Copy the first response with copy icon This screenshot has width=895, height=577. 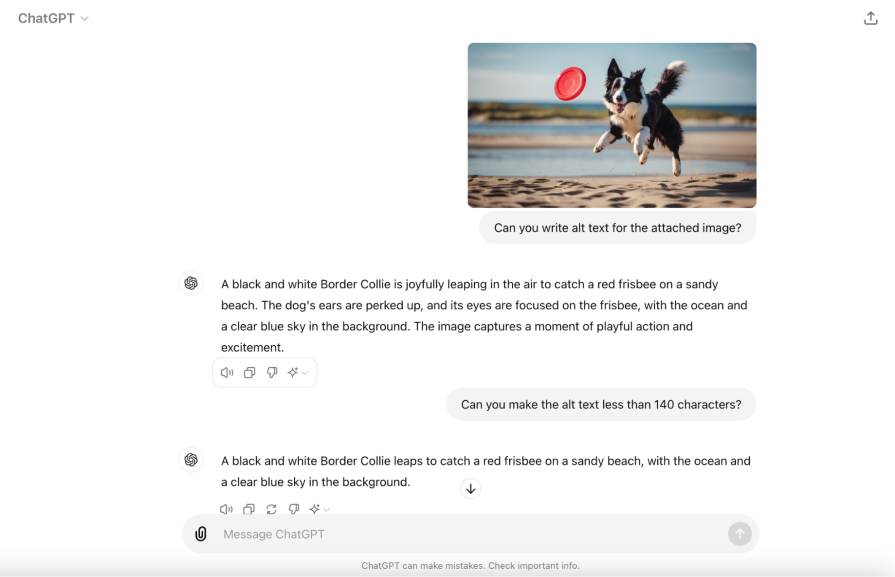click(249, 373)
